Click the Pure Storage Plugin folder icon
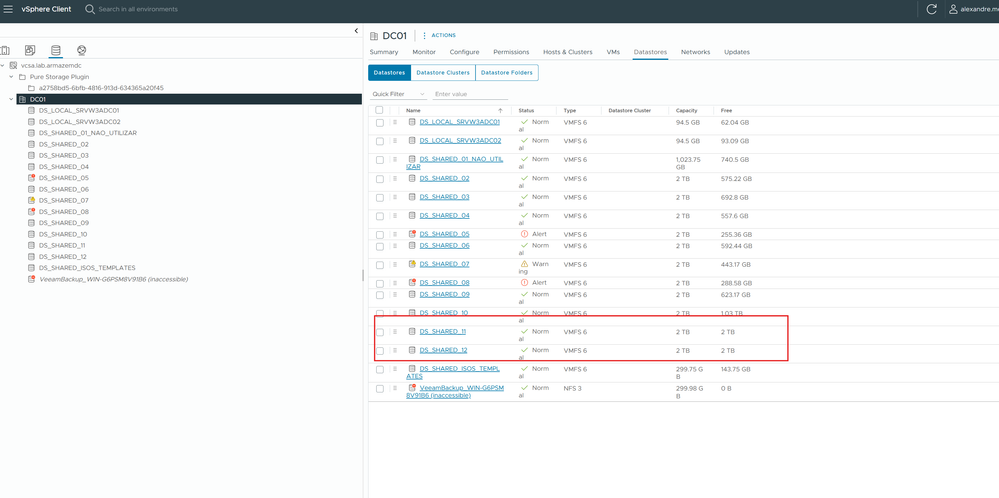The width and height of the screenshot is (999, 498). (22, 76)
